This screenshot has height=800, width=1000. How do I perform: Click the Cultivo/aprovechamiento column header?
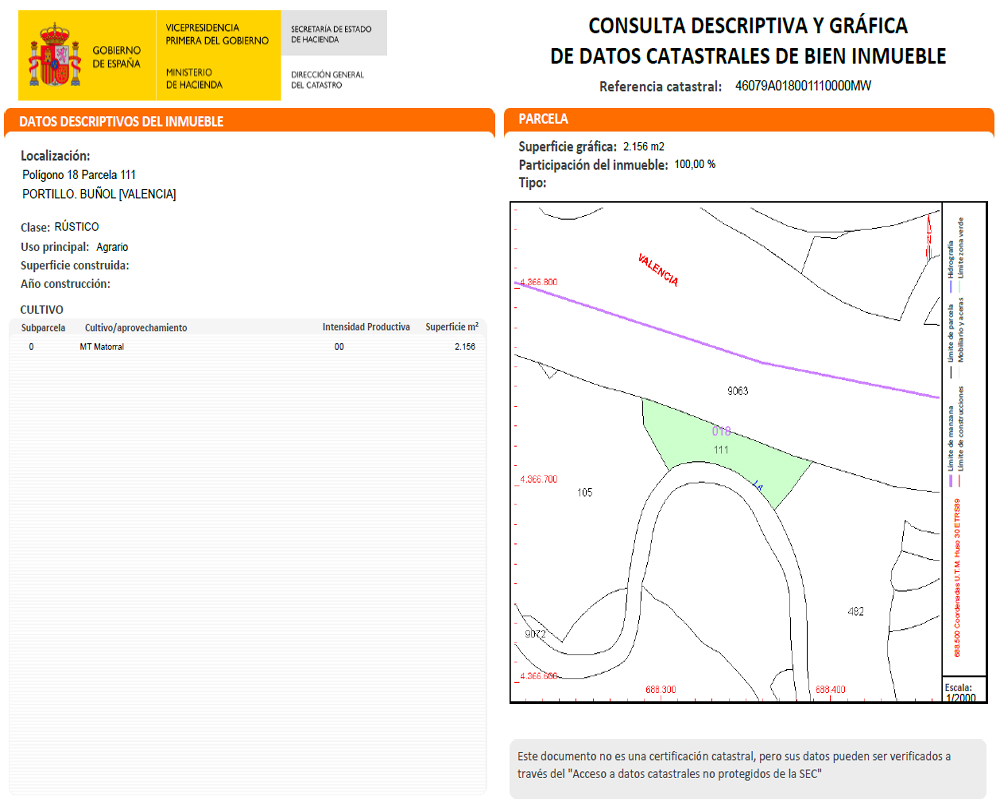[x=136, y=327]
